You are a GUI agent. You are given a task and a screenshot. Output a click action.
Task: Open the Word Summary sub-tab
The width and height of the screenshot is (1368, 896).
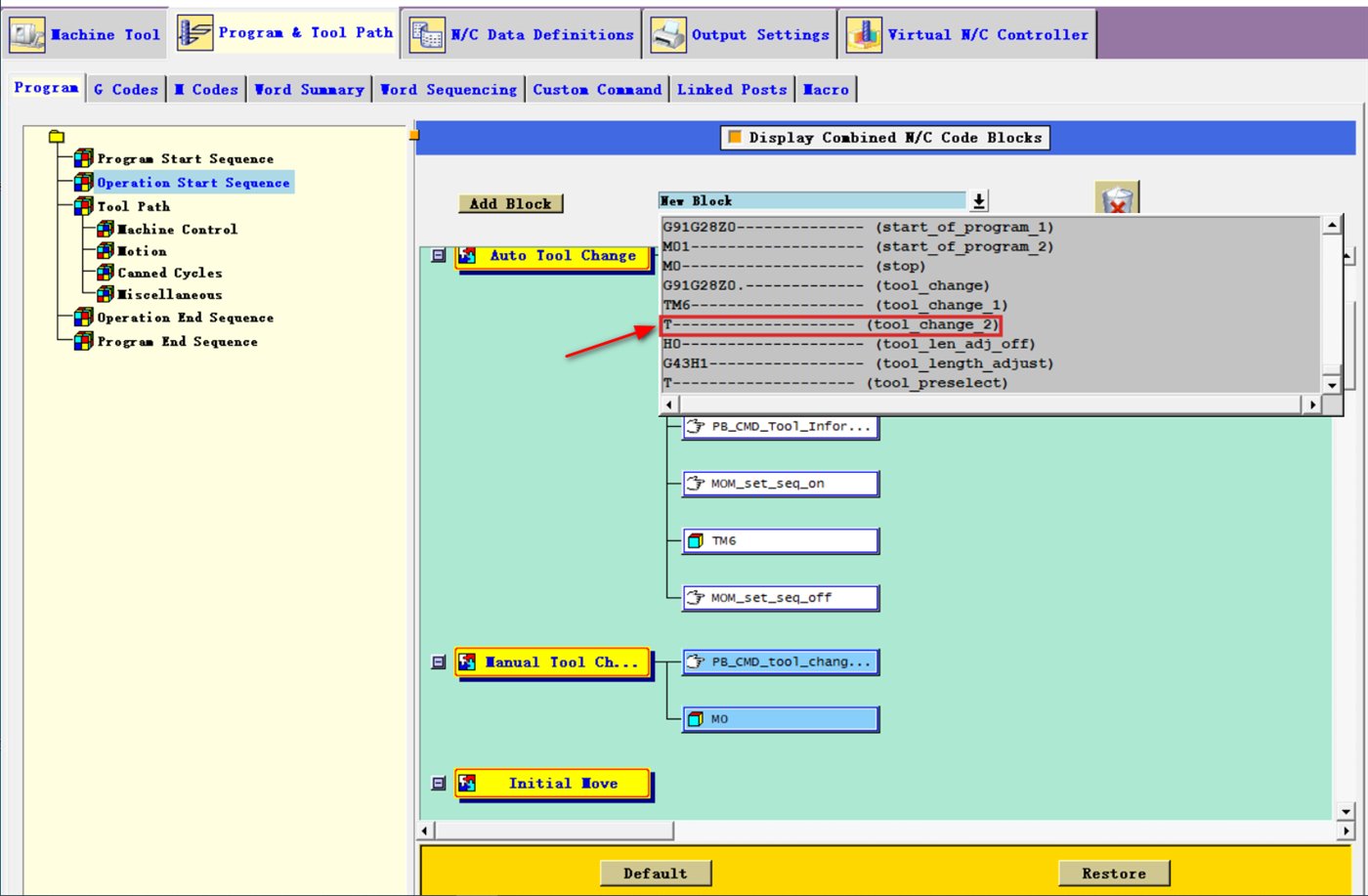(309, 89)
